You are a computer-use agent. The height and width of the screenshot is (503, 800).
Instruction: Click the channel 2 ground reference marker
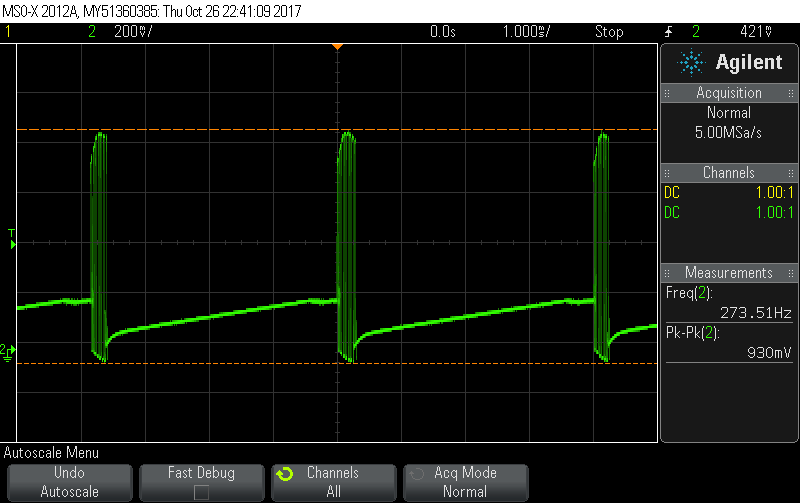click(x=8, y=352)
